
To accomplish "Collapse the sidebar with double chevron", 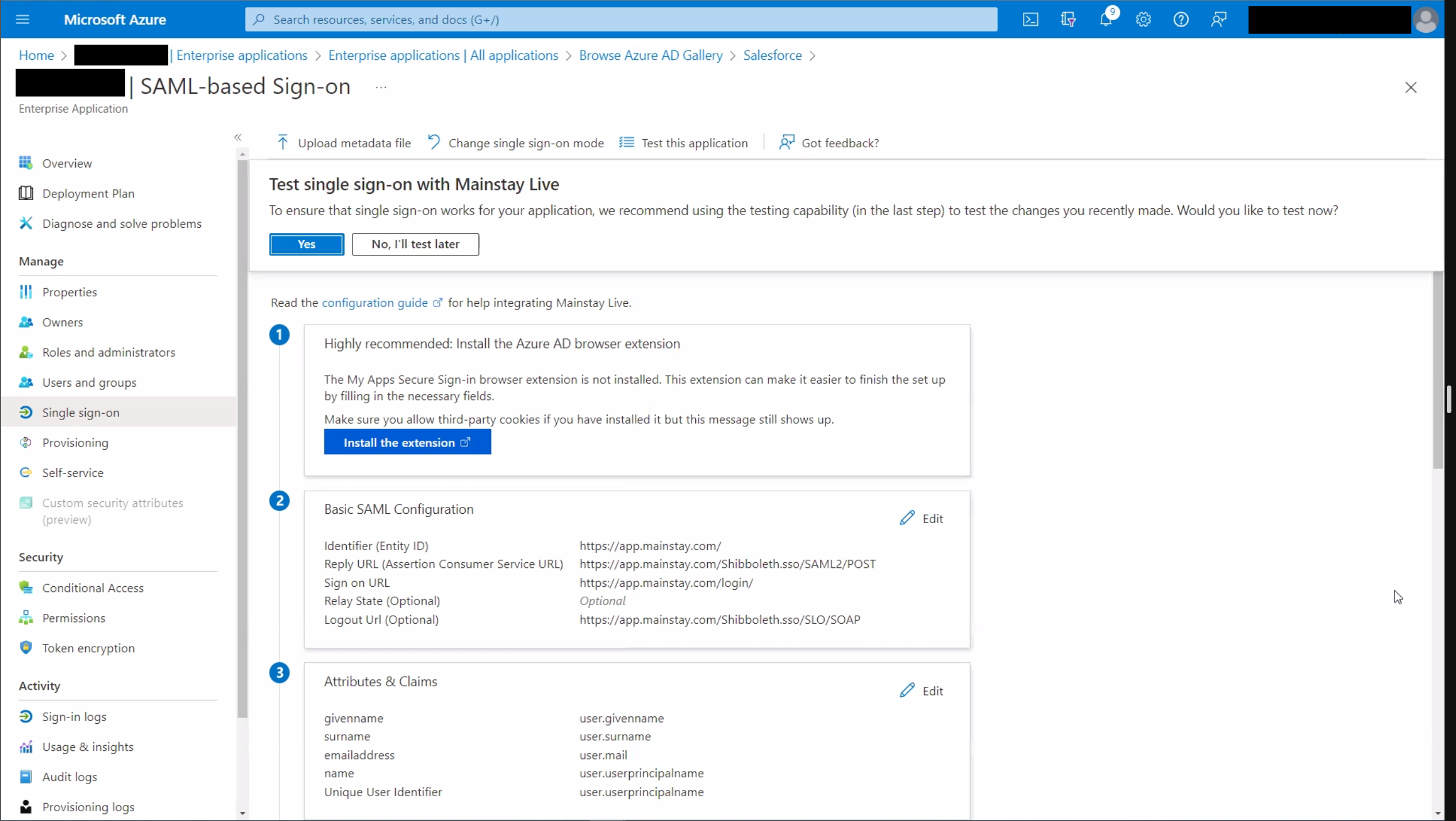I will point(237,137).
